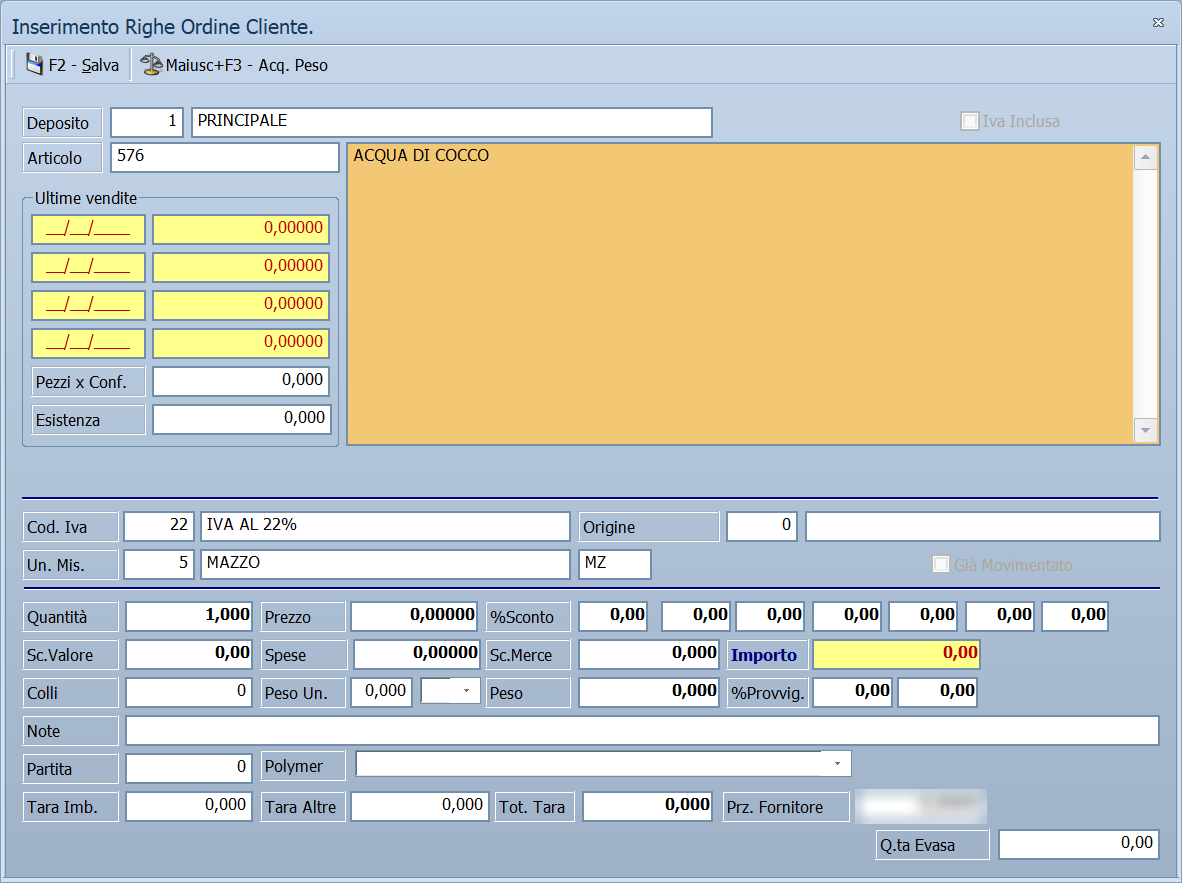Click the Partita number field
This screenshot has height=883, width=1182.
pos(188,768)
